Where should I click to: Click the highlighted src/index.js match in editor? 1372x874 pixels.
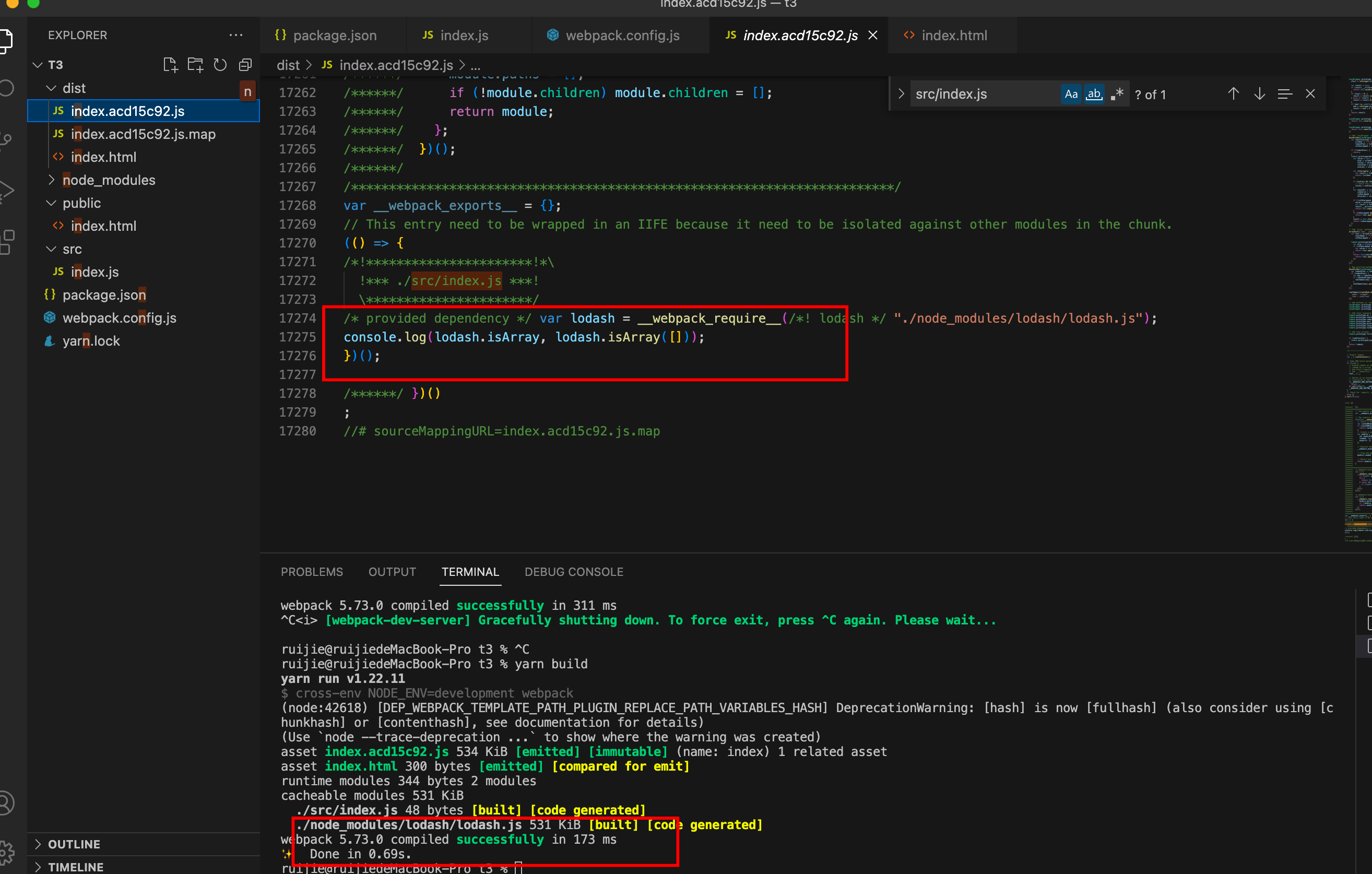[456, 281]
